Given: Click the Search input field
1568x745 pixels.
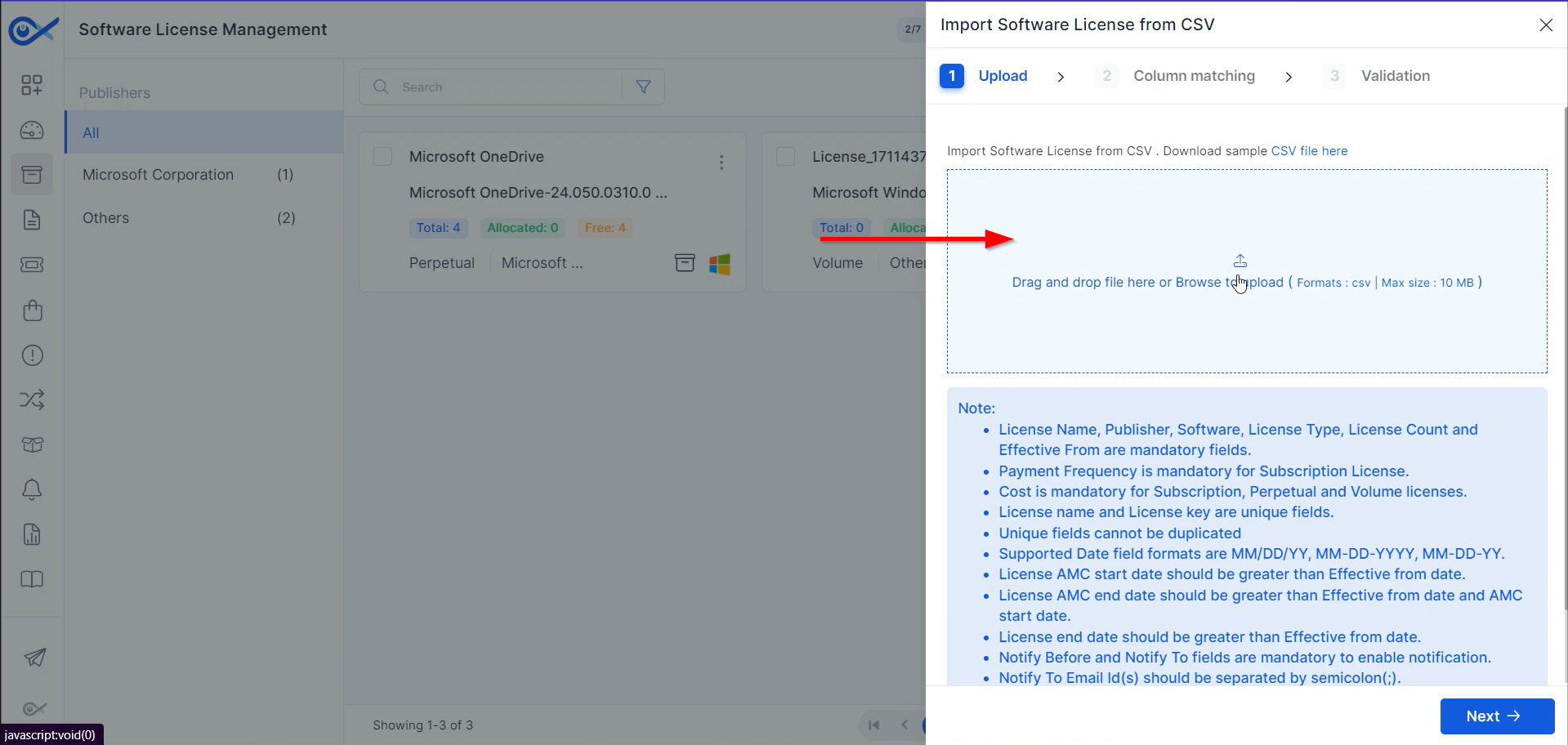Looking at the screenshot, I should (507, 87).
